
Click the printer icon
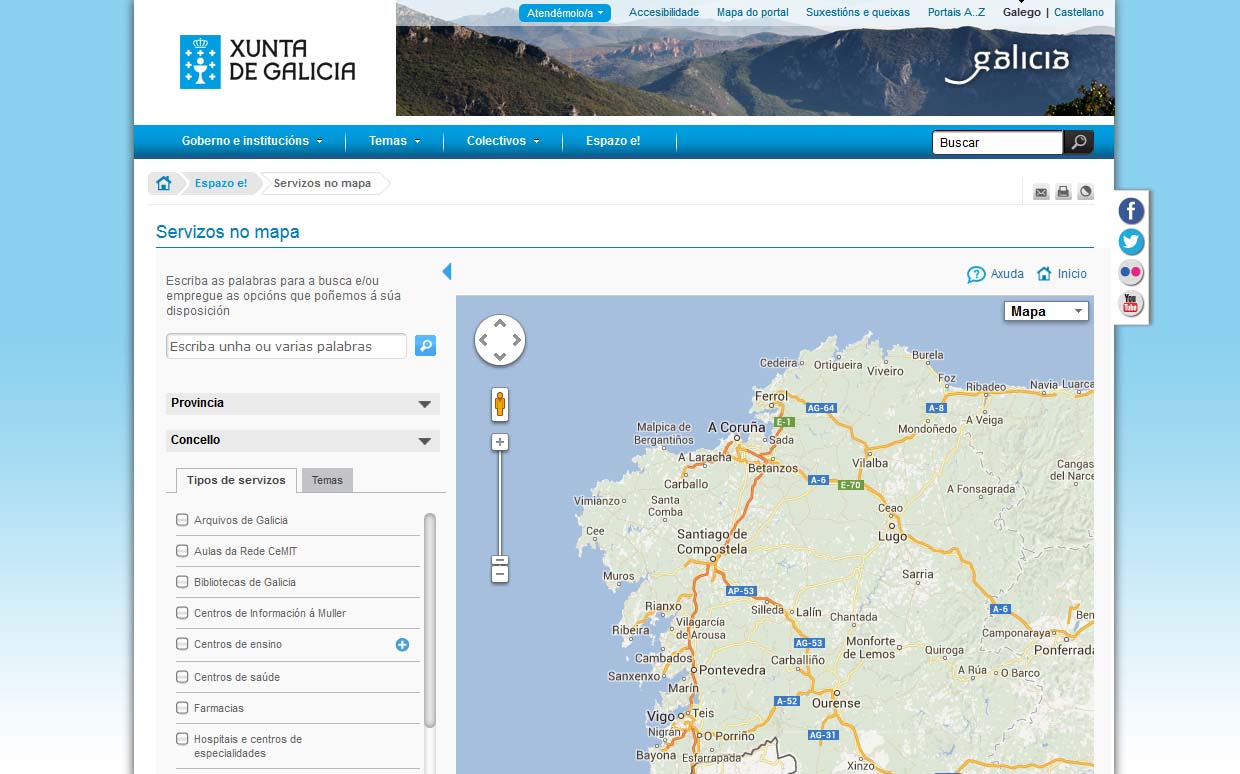tap(1063, 192)
